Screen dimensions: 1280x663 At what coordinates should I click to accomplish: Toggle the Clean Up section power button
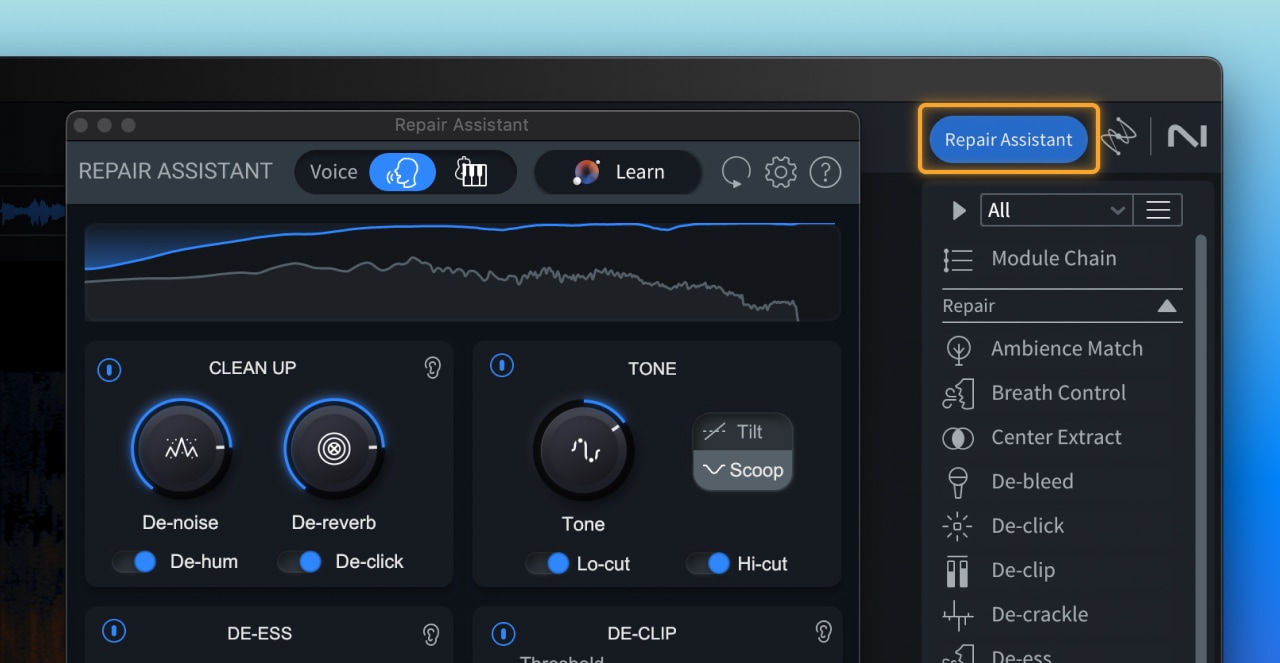[109, 370]
